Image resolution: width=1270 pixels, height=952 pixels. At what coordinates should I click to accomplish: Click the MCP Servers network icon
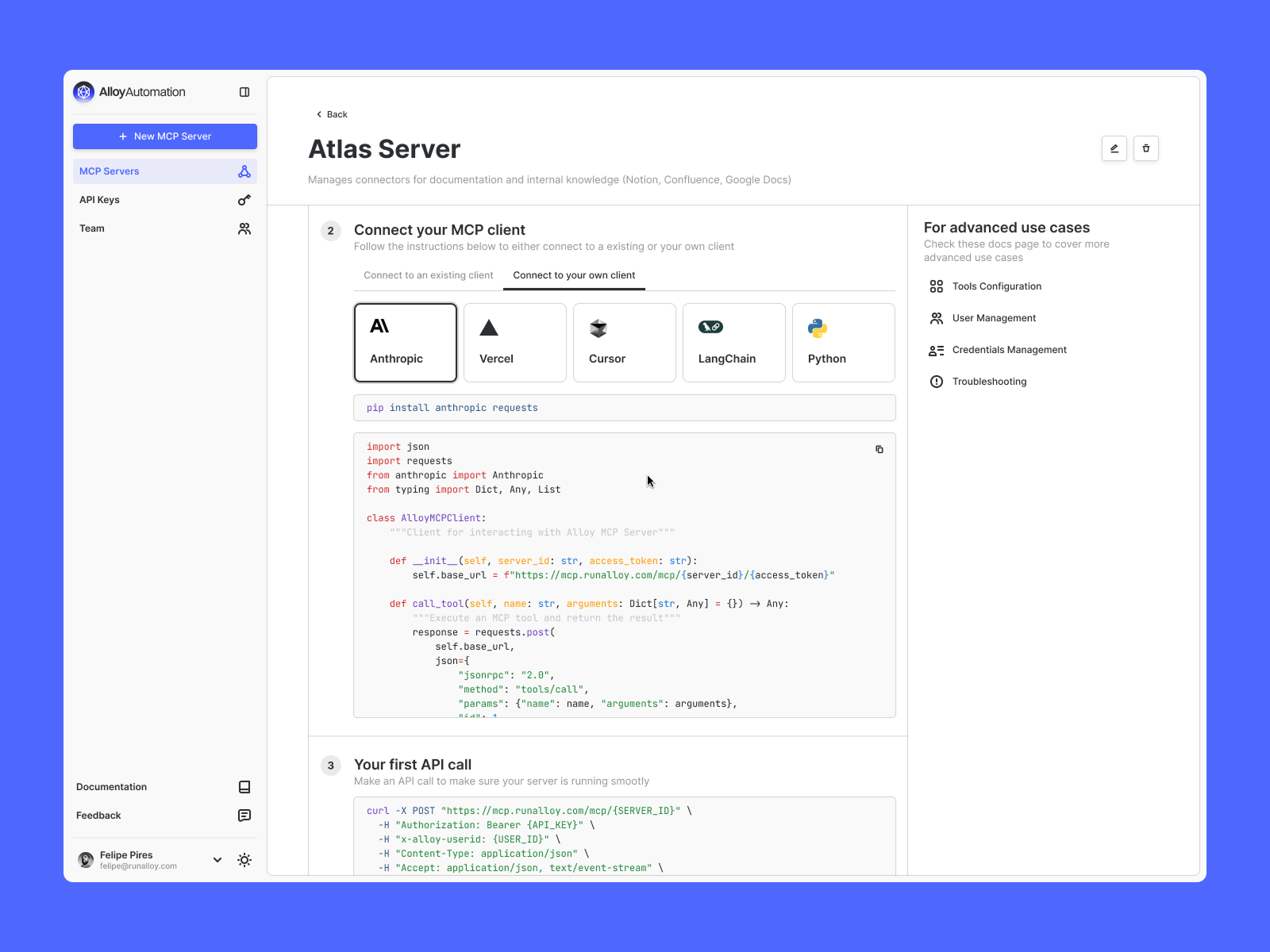[244, 171]
